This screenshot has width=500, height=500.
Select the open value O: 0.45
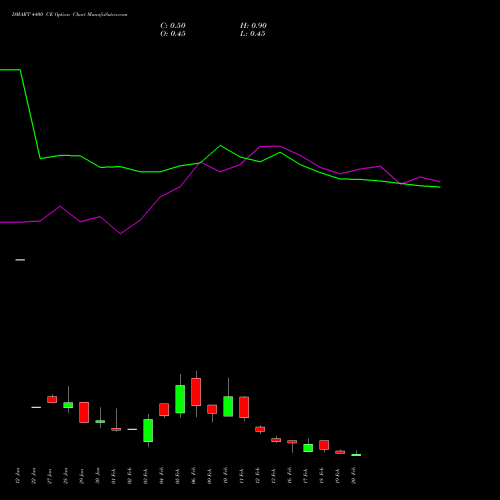[x=173, y=34]
